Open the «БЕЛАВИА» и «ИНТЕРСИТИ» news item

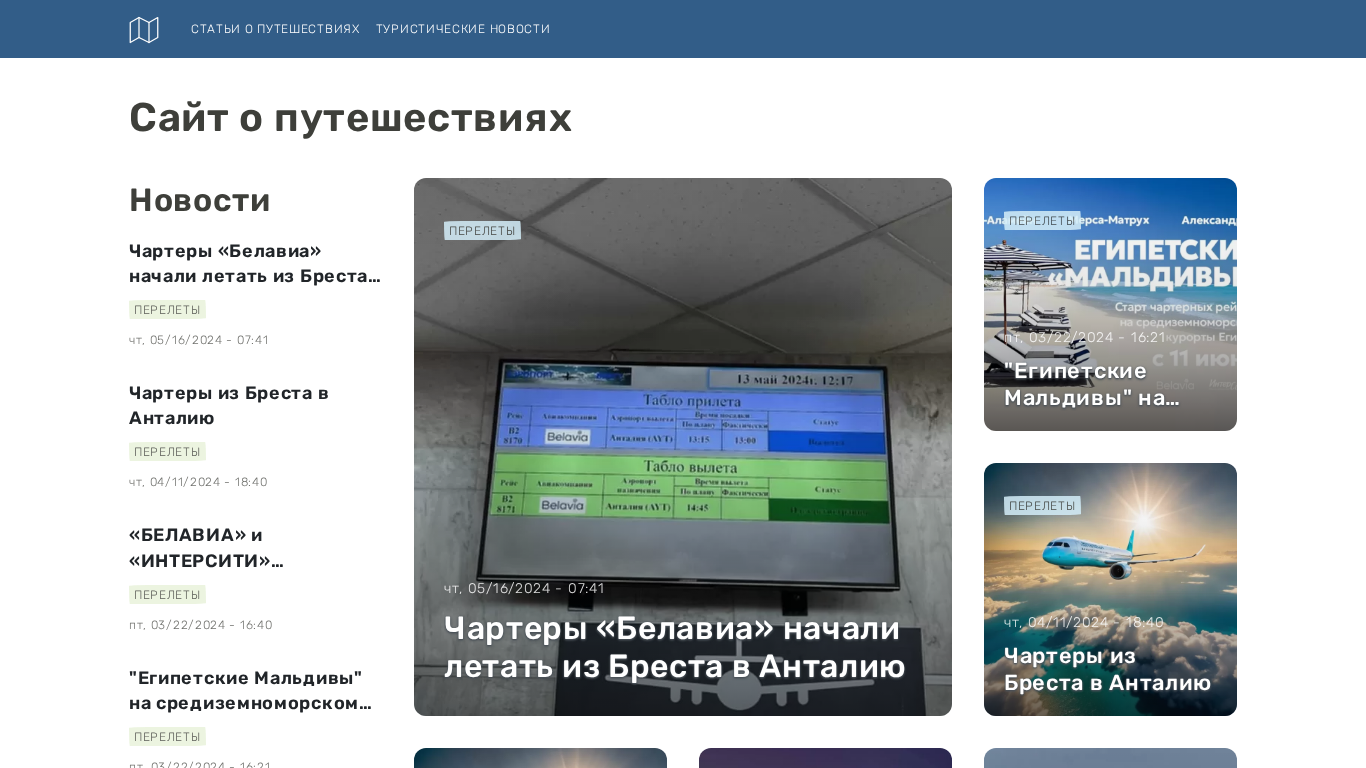coord(206,548)
